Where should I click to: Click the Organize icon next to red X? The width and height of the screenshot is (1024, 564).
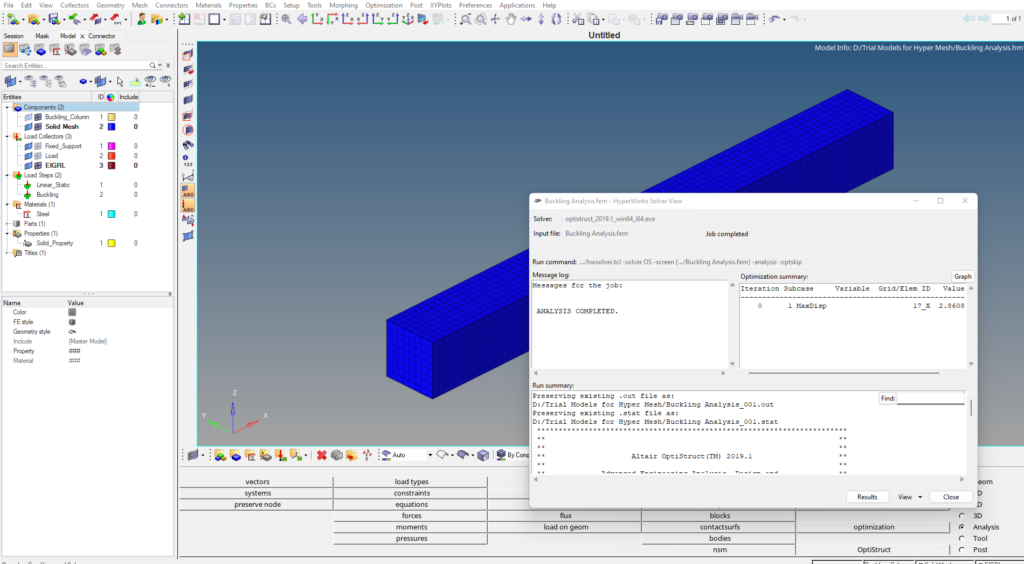(x=336, y=455)
